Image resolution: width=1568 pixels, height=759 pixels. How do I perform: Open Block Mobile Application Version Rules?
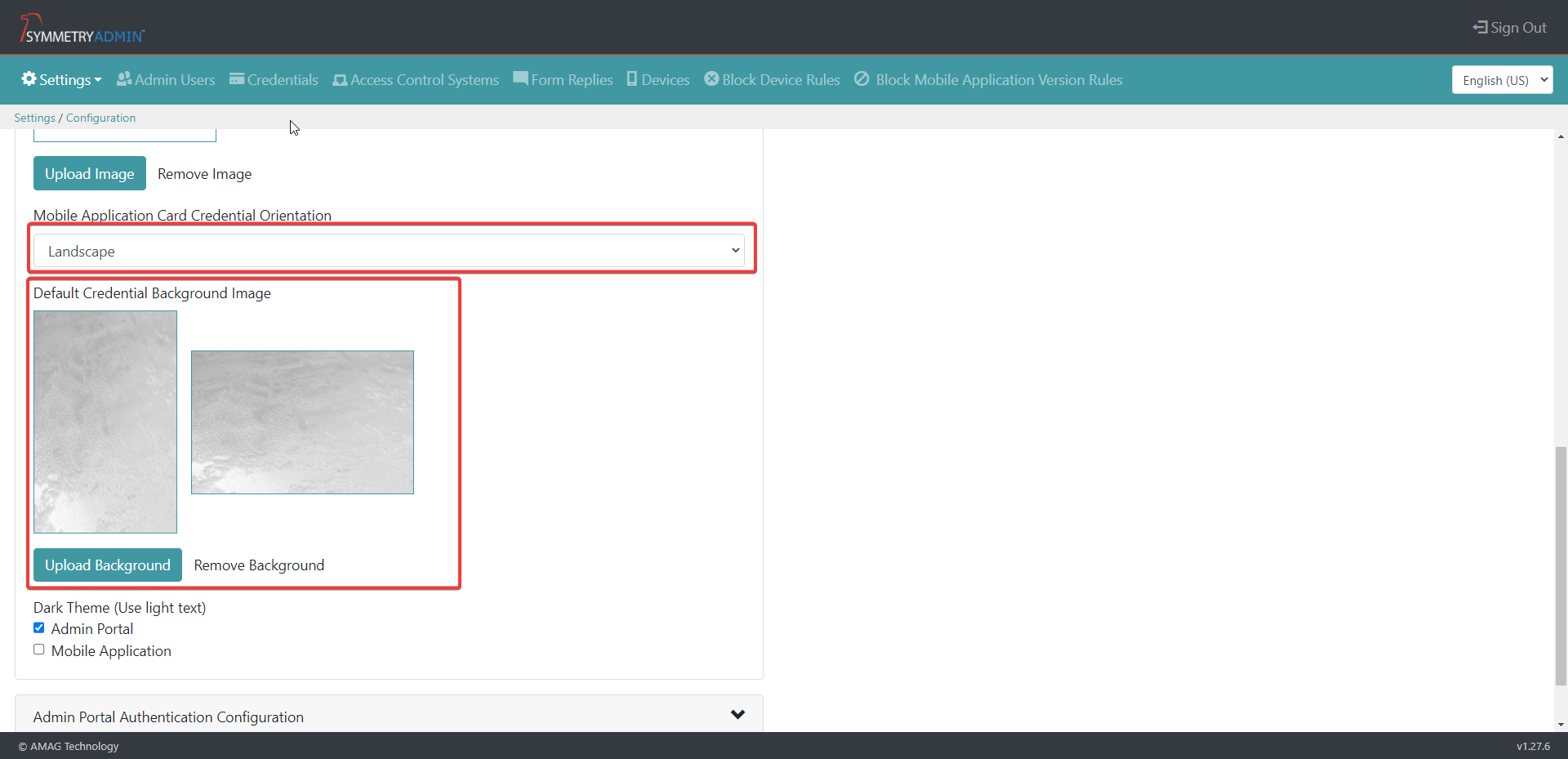pyautogui.click(x=988, y=79)
